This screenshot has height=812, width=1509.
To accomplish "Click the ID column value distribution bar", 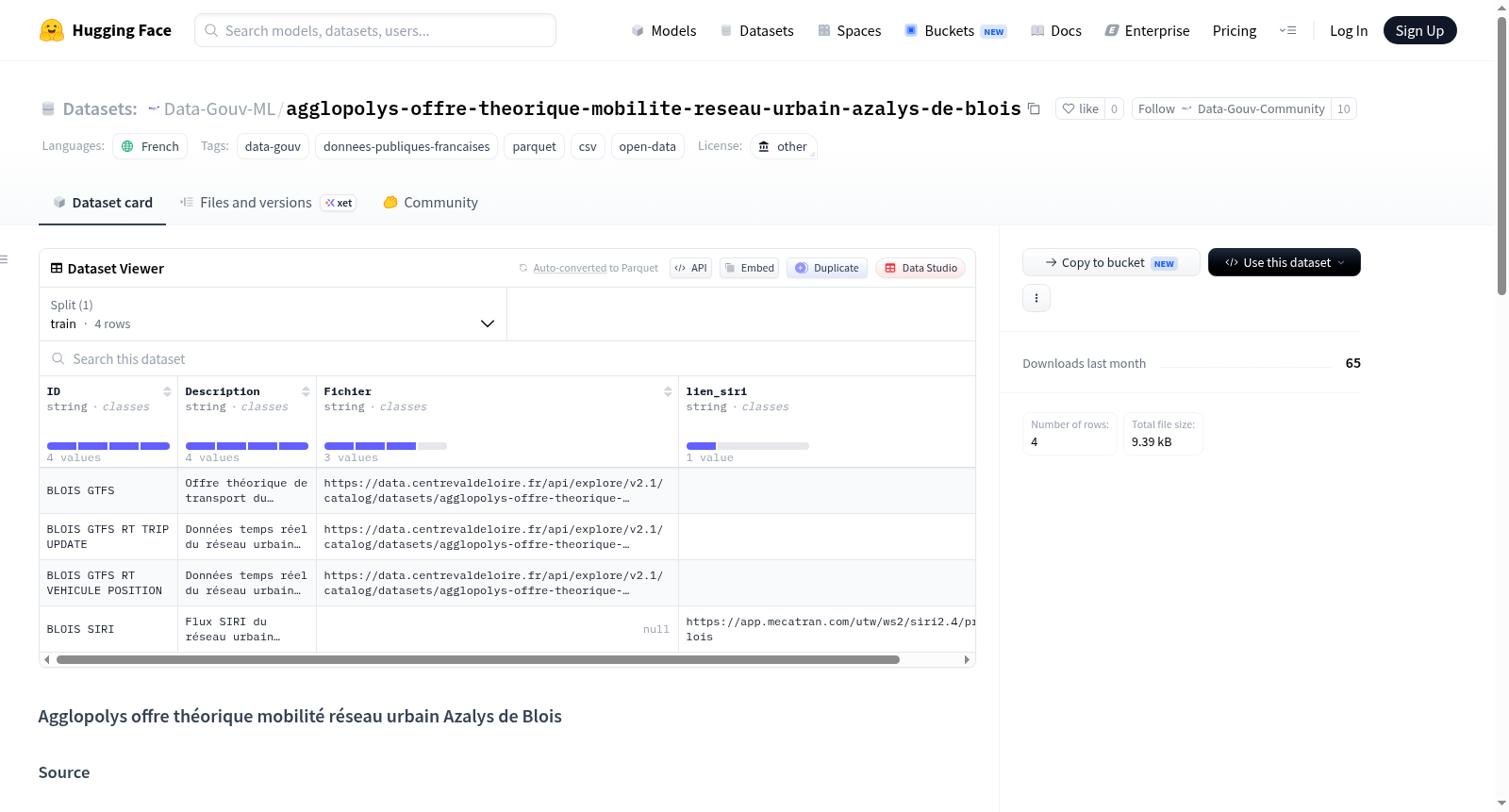I will coord(108,446).
